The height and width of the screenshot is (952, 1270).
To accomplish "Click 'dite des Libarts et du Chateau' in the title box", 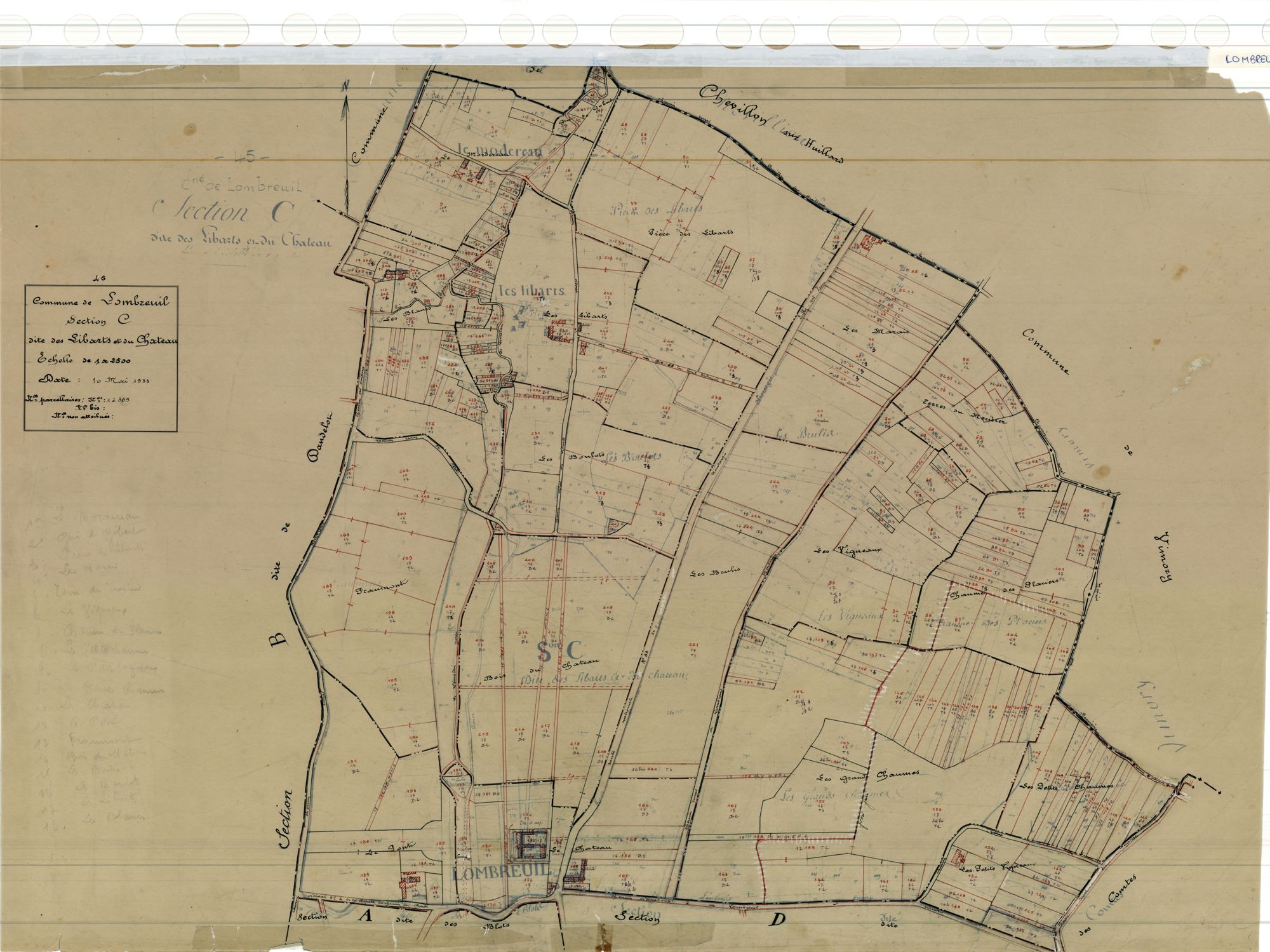I will [104, 342].
